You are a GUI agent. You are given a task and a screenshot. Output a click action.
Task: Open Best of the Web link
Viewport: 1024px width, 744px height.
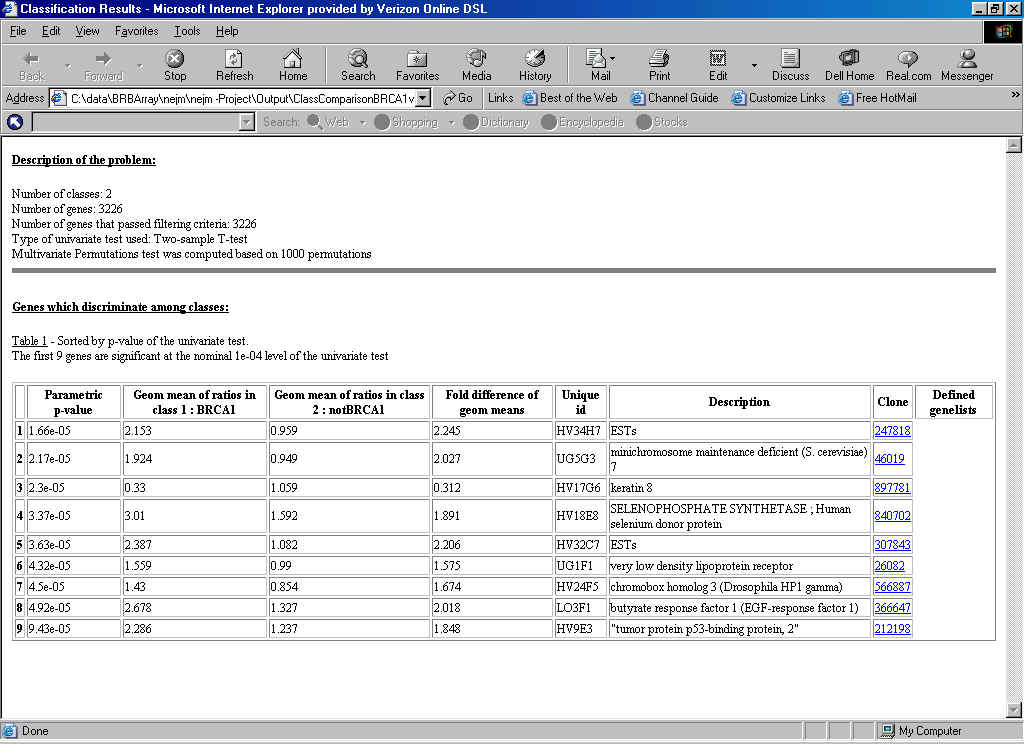[x=570, y=98]
